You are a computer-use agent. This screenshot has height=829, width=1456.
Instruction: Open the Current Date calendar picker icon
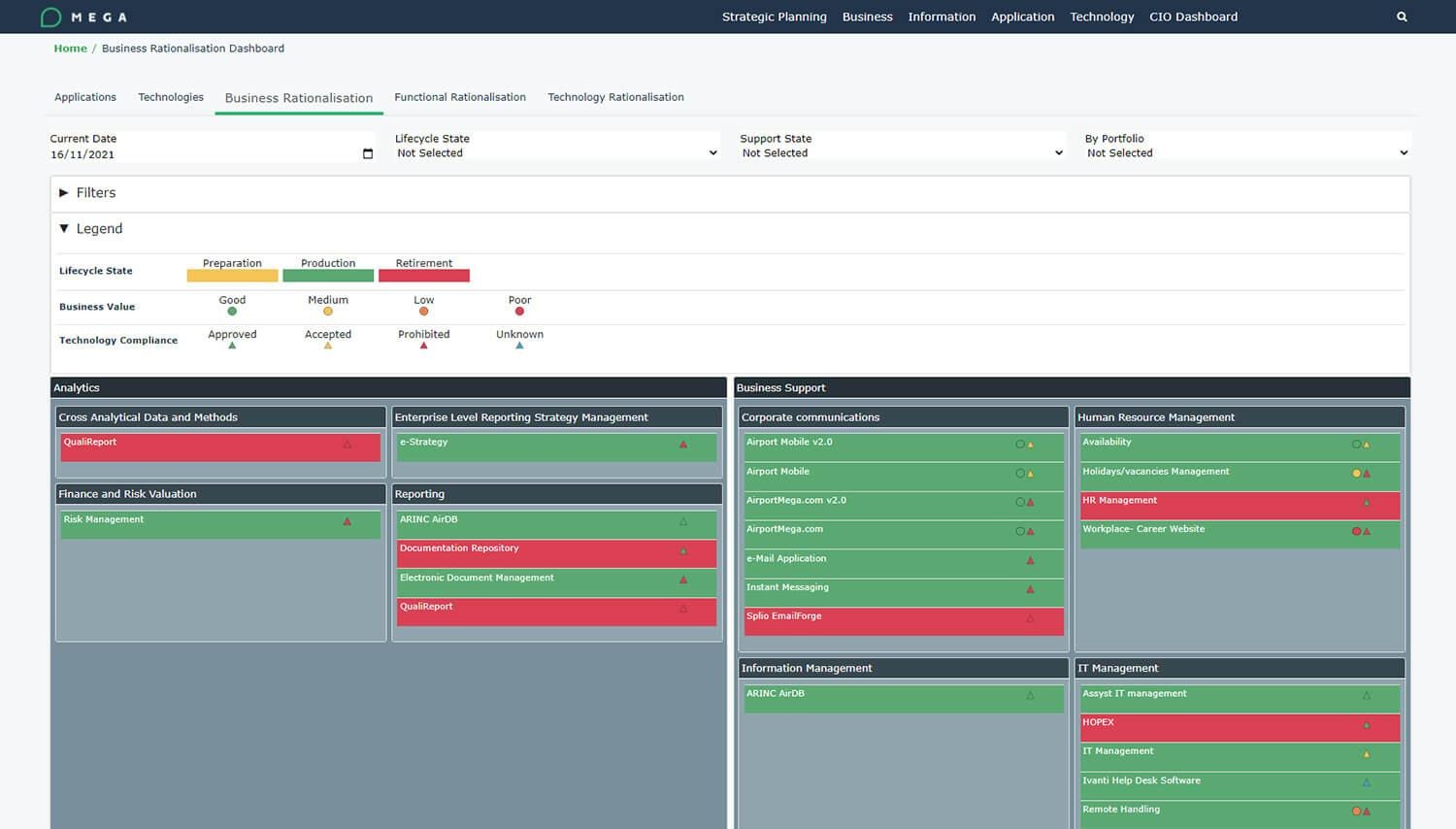368,153
